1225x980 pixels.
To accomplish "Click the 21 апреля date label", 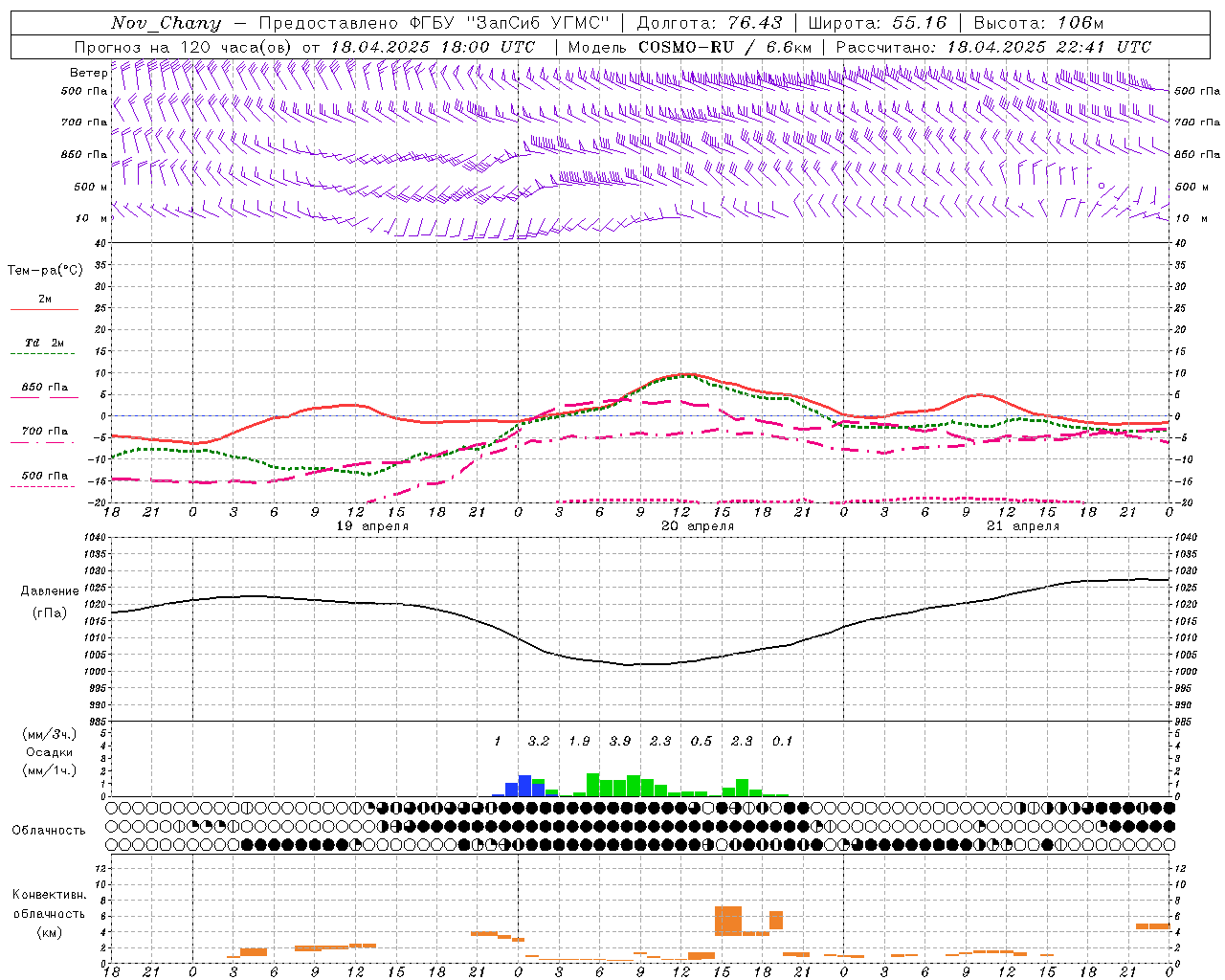I will point(1023,526).
